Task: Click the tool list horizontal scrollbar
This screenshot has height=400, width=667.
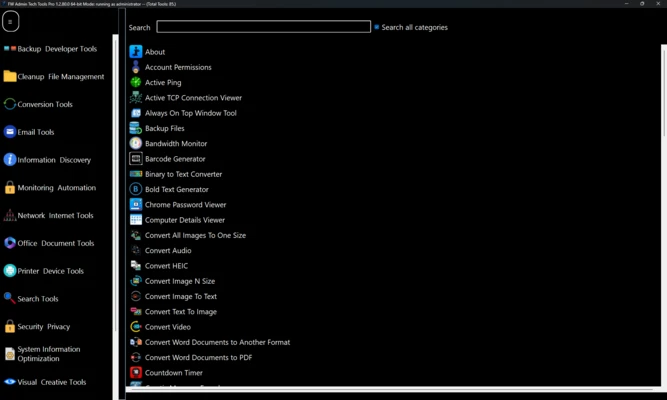Action: [391, 389]
